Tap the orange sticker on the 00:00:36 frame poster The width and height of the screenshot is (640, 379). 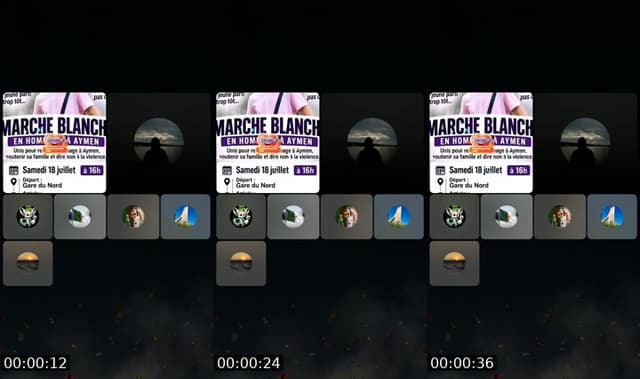pos(482,143)
